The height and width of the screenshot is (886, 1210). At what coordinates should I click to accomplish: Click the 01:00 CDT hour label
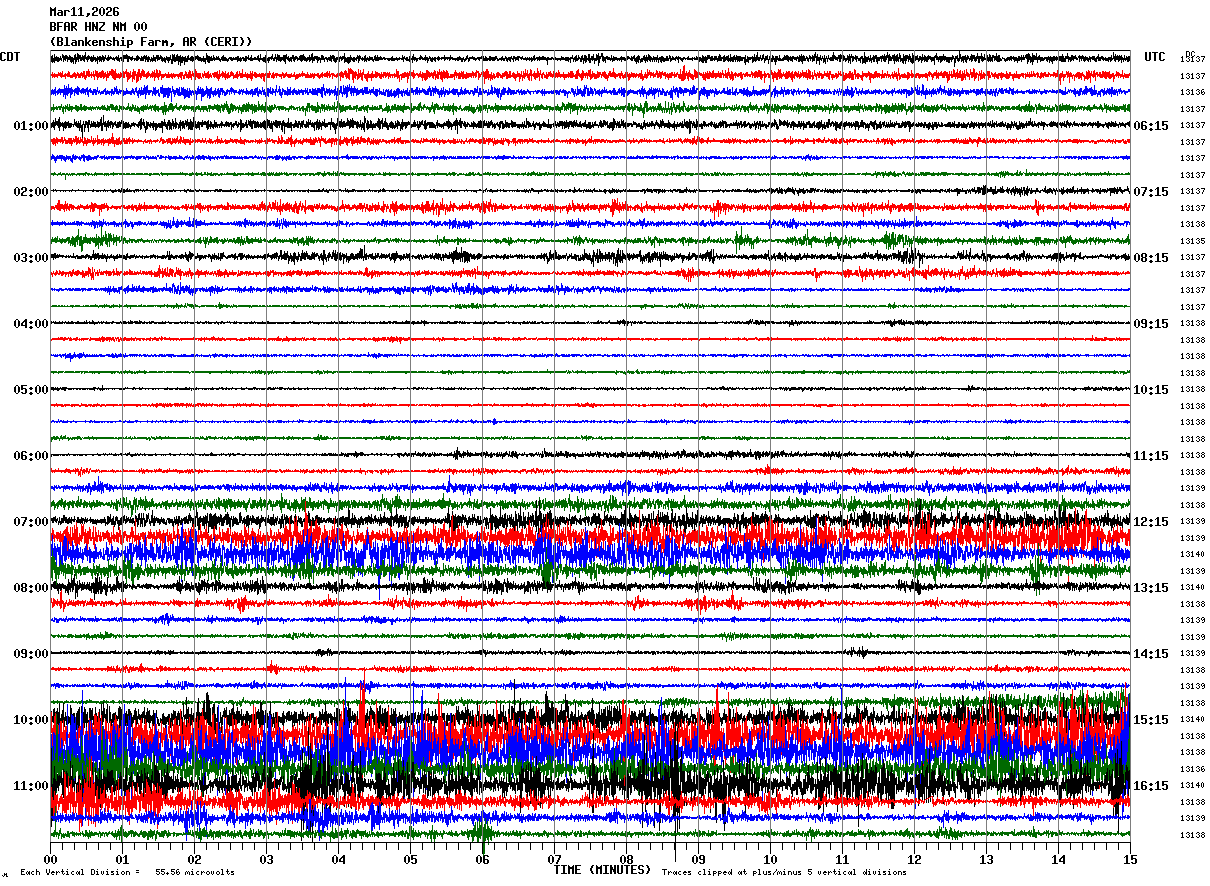(31, 126)
